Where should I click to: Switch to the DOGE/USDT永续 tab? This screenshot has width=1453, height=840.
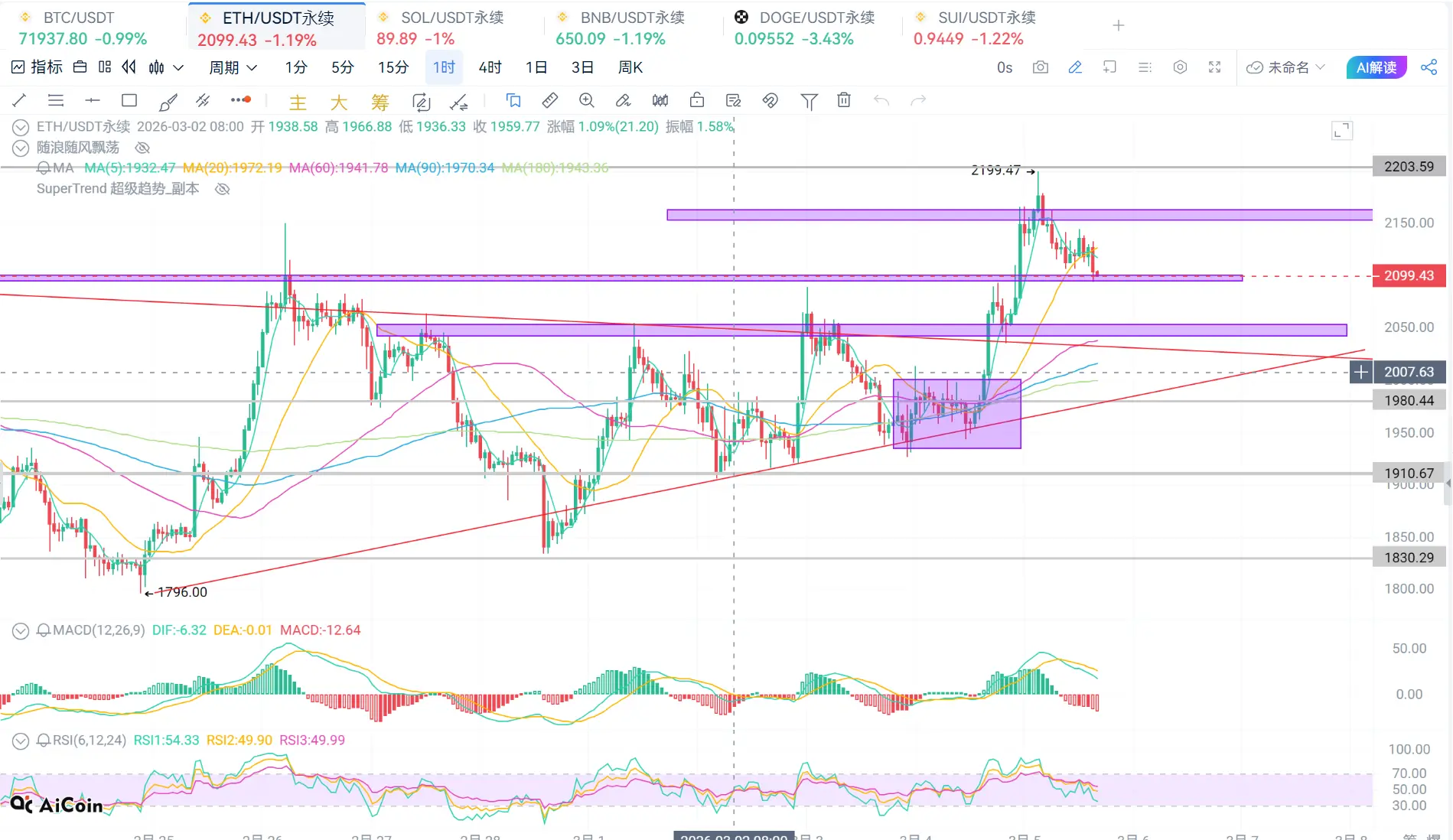[x=811, y=28]
